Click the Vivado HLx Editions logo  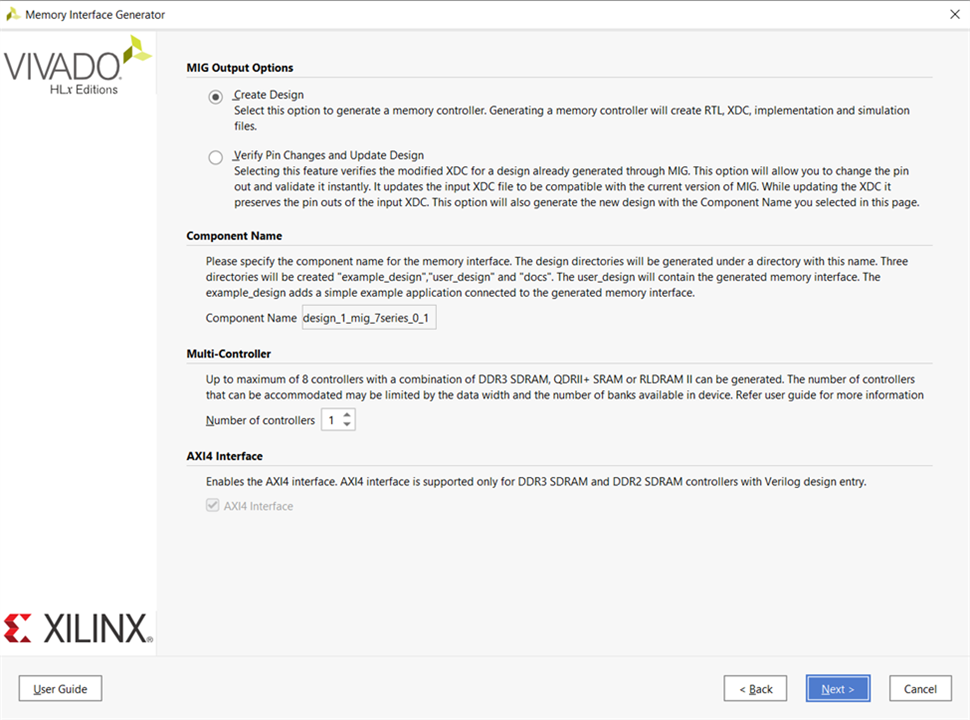pyautogui.click(x=77, y=66)
